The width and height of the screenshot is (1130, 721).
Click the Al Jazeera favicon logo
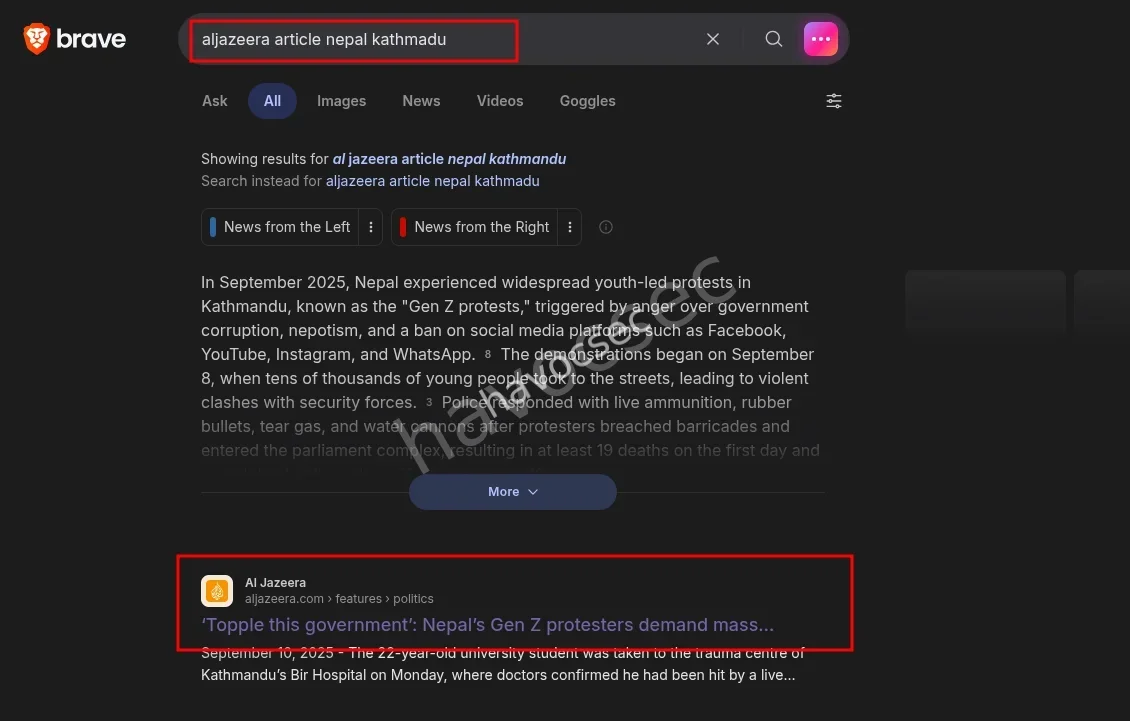click(x=217, y=591)
